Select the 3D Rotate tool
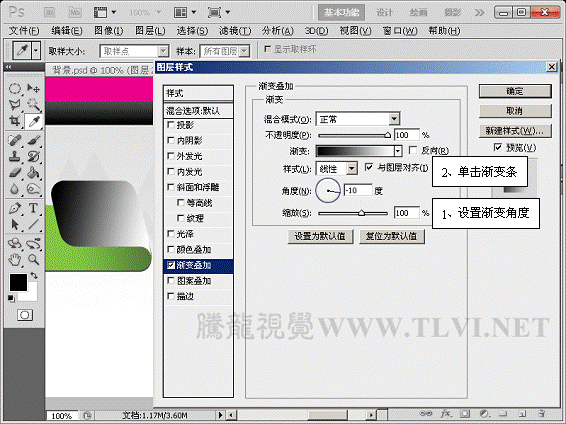 pos(14,244)
